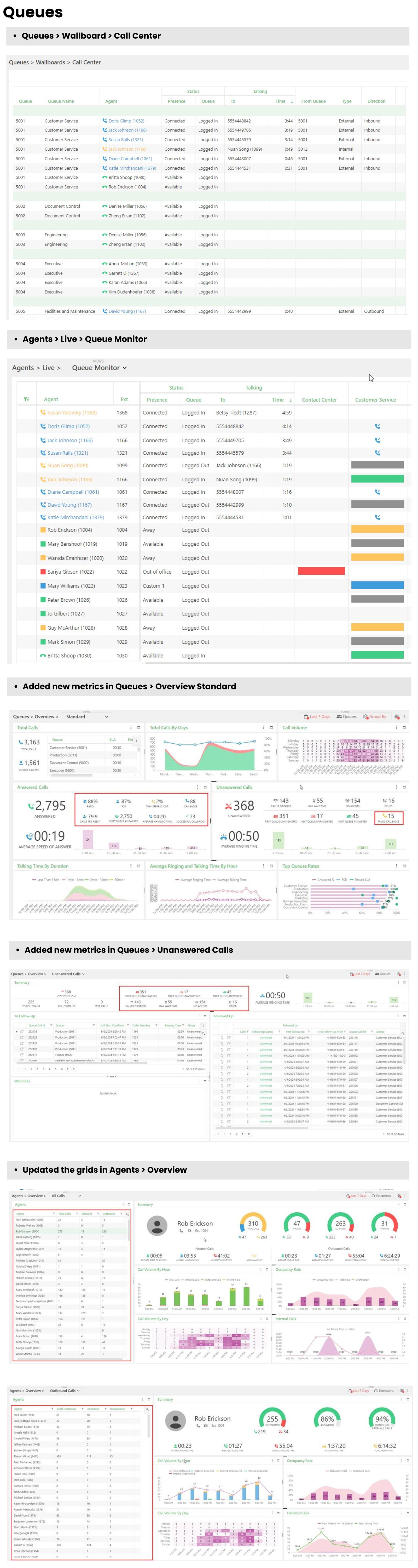Click orange phone icon beside Susan Yalovsky
The width and height of the screenshot is (418, 1568).
coord(43,412)
